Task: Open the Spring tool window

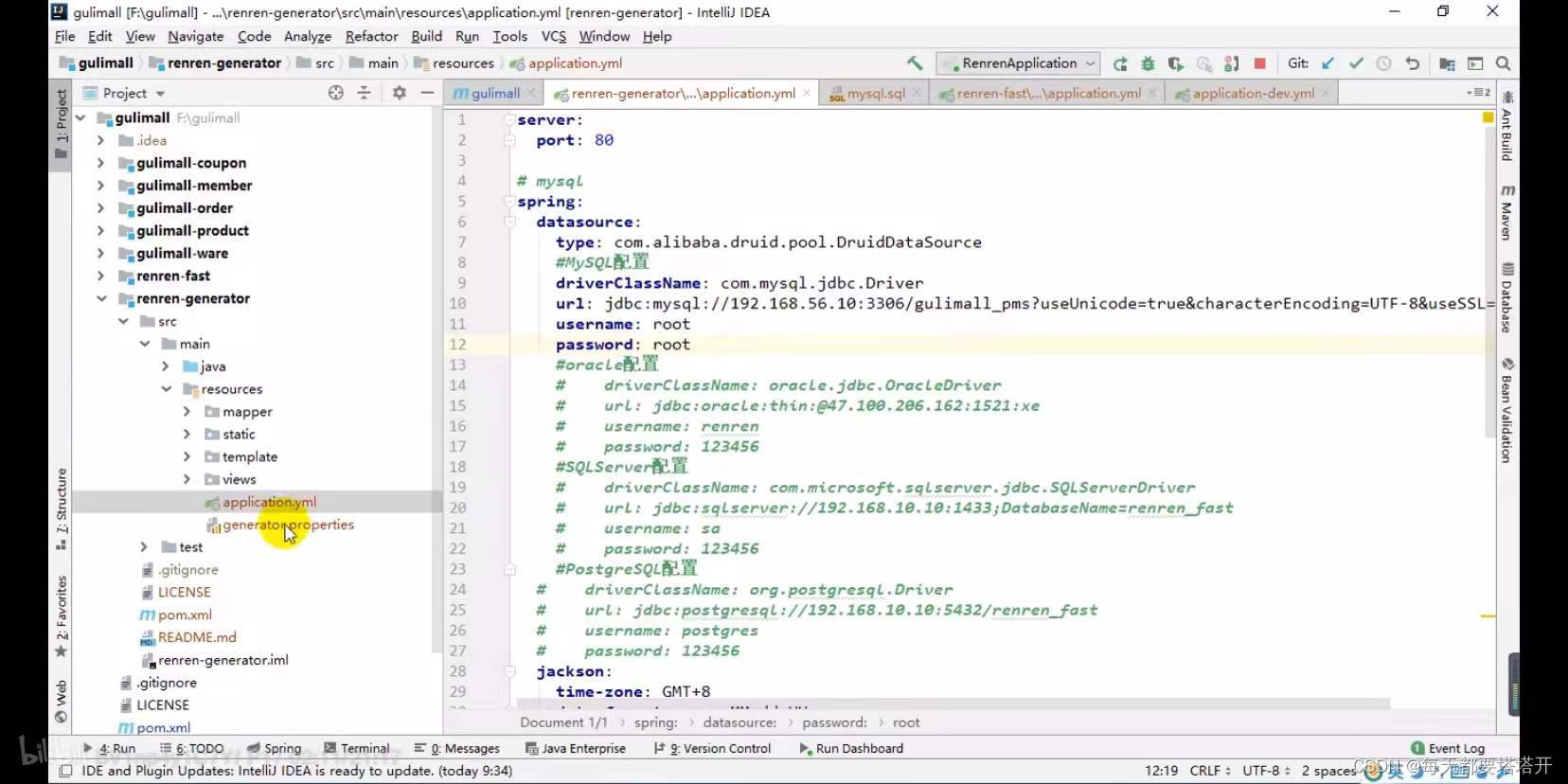Action: tap(275, 748)
